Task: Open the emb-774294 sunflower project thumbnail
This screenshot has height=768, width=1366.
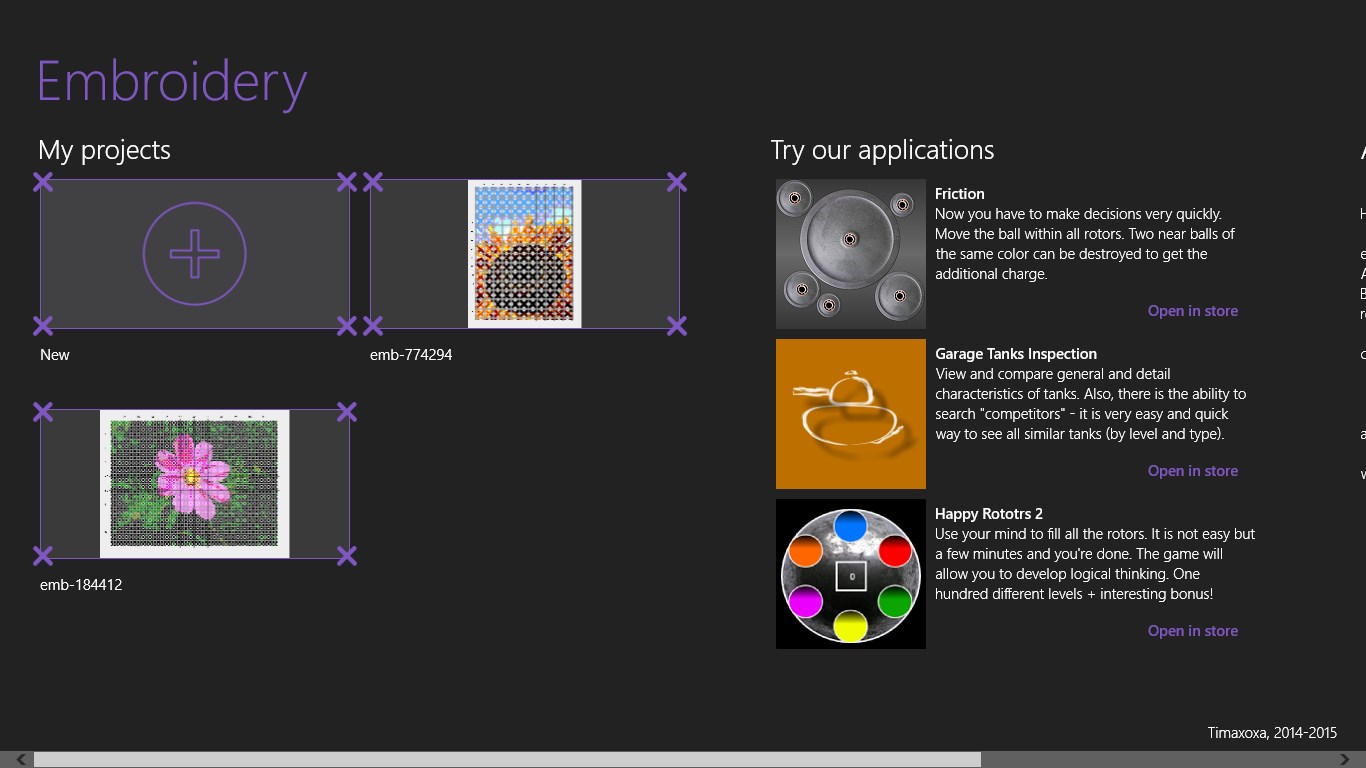Action: tap(525, 254)
